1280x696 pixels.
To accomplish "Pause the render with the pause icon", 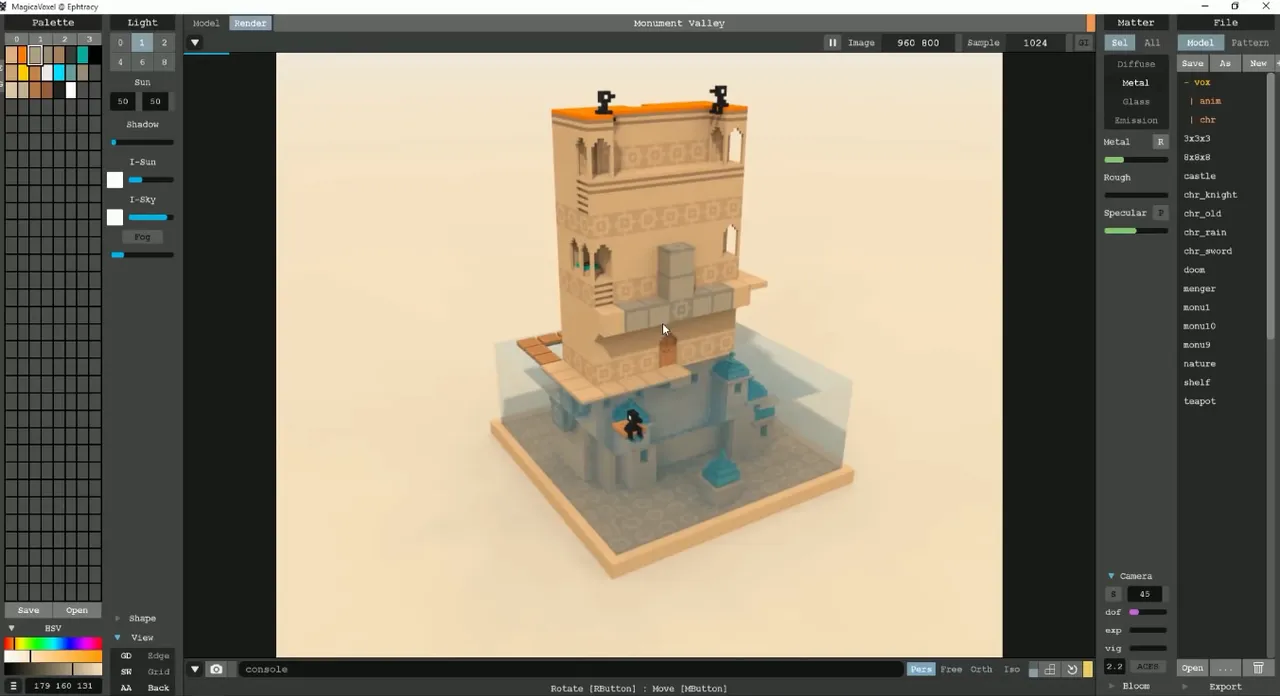I will 832,43.
